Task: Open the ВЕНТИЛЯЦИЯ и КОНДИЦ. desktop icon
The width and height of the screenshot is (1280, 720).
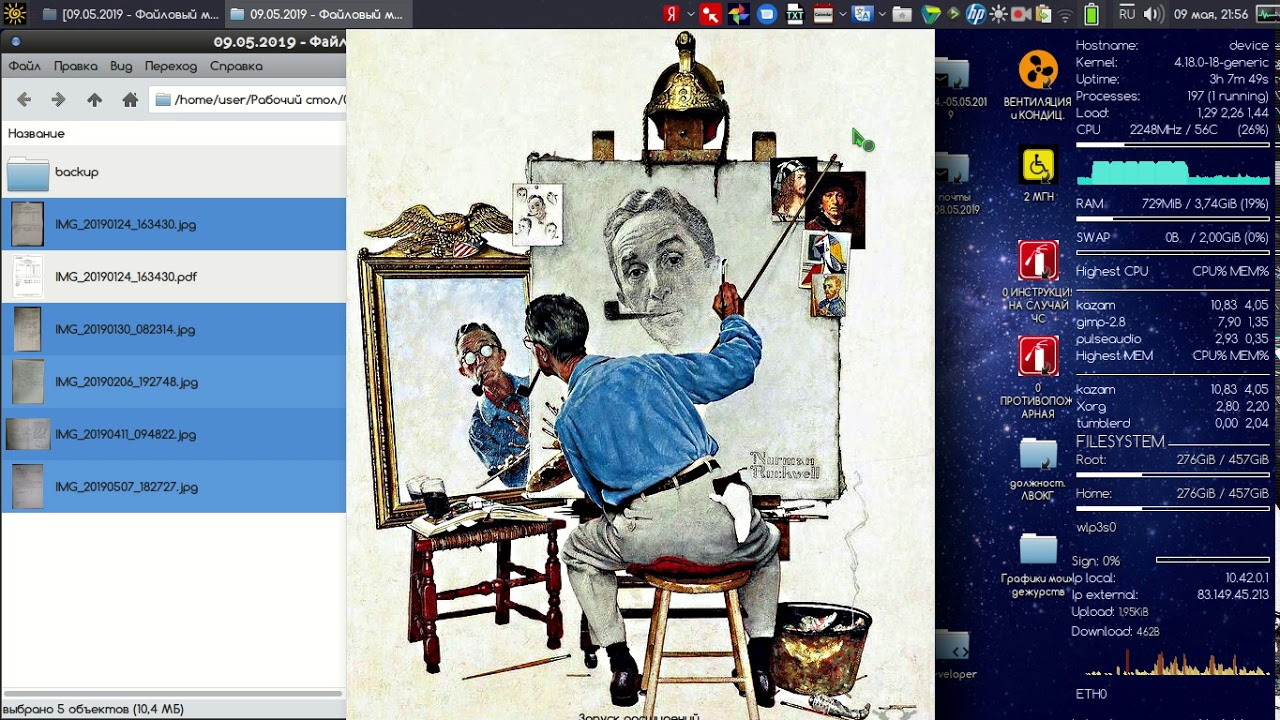Action: point(1038,85)
